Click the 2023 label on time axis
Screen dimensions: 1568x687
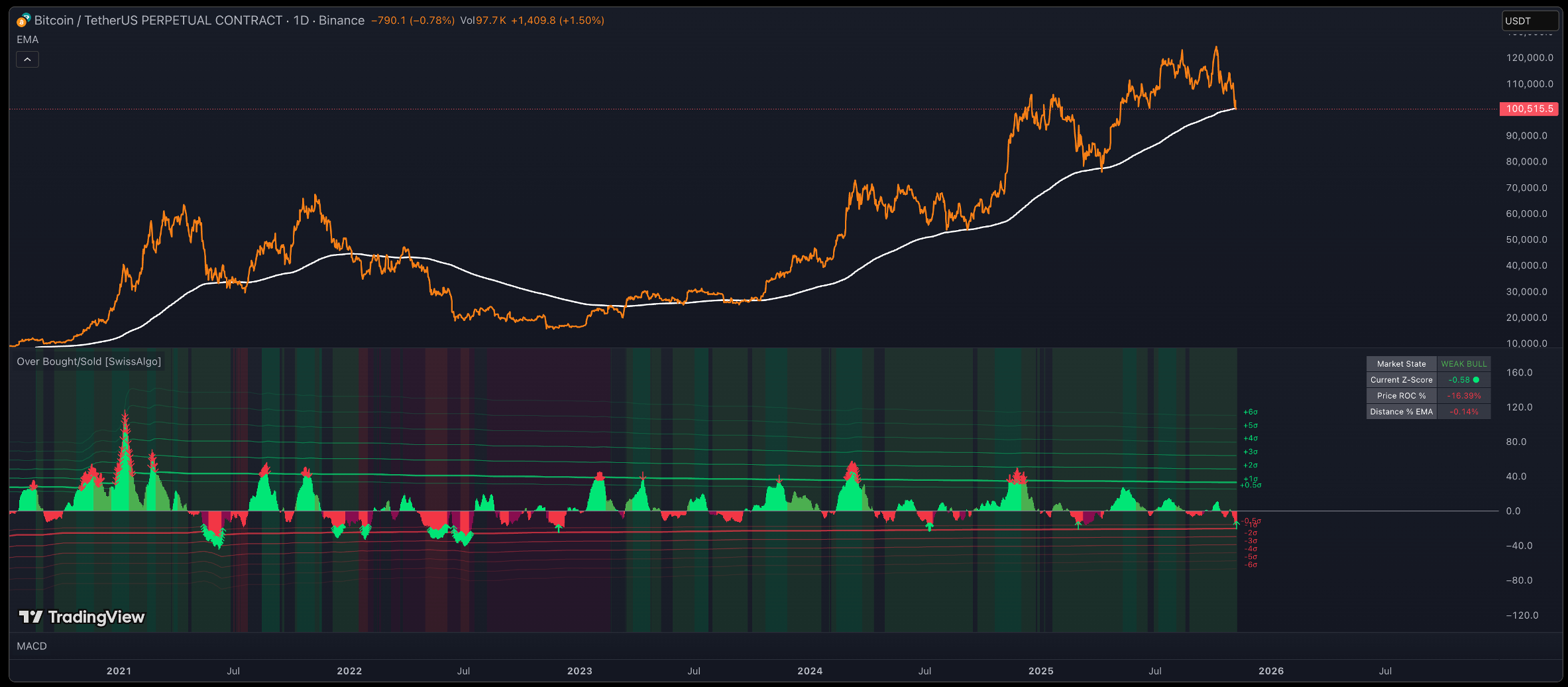[579, 671]
